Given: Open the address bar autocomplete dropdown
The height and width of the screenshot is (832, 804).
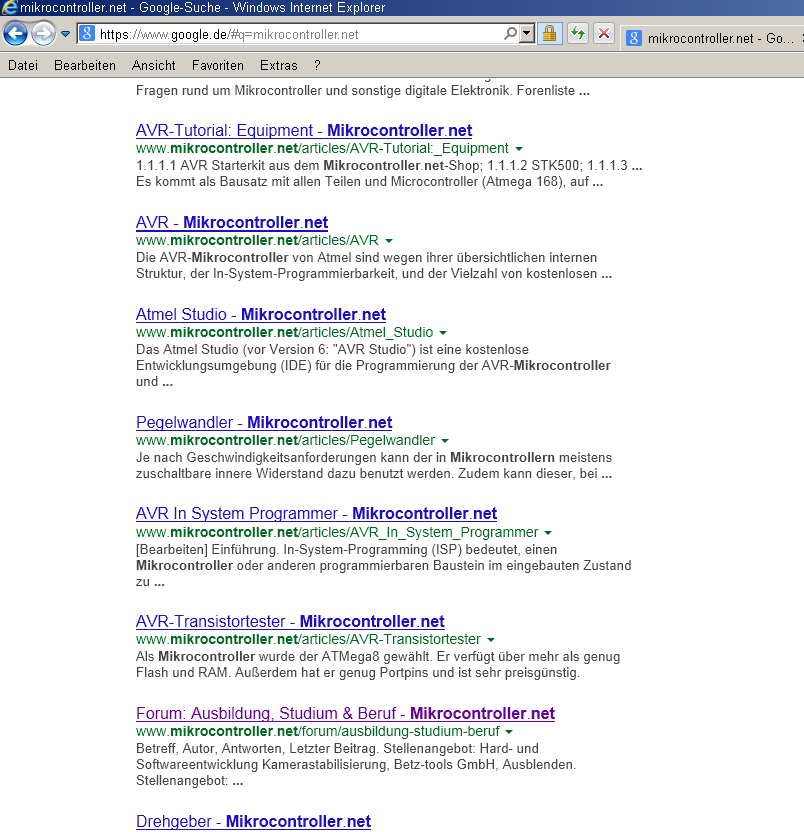Looking at the screenshot, I should 526,34.
